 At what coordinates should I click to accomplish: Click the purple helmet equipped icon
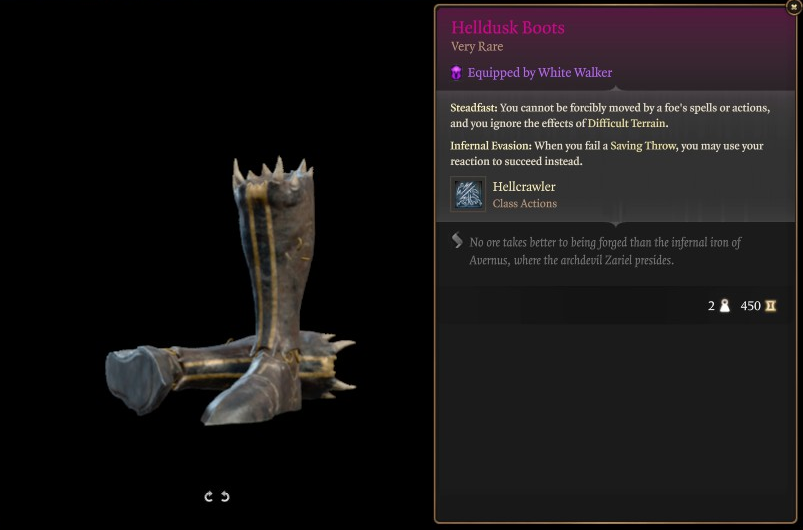(x=456, y=73)
